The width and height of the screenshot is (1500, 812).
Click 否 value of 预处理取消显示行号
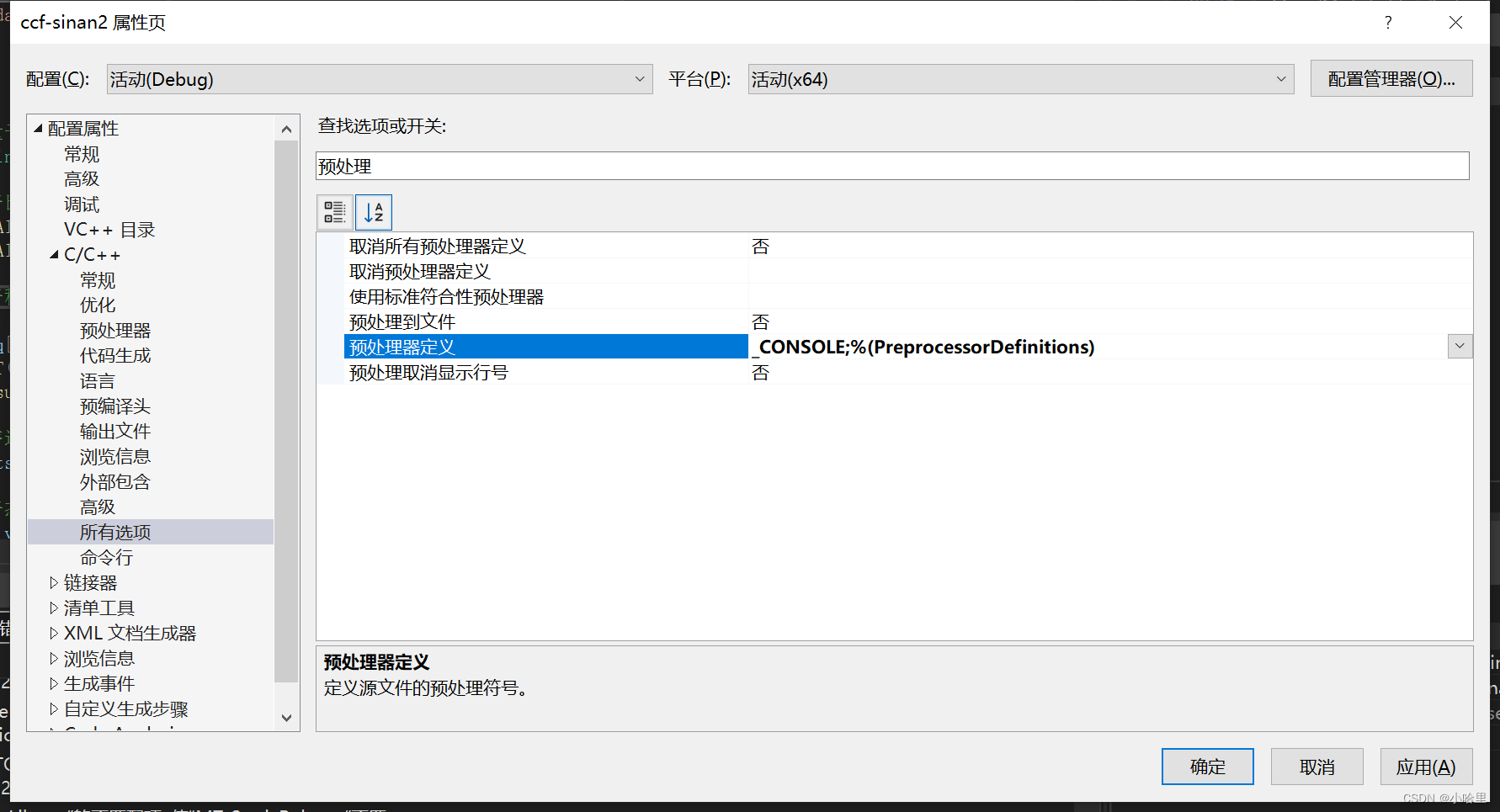tap(760, 373)
